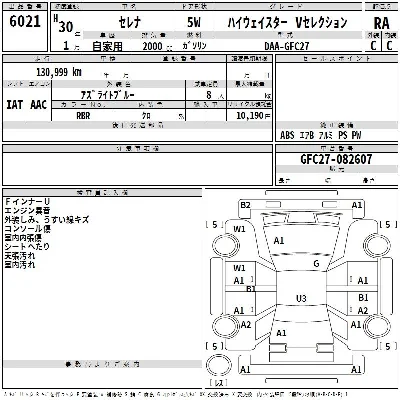Click the note 室内内張傷
This screenshot has height=400, width=400.
[23, 238]
